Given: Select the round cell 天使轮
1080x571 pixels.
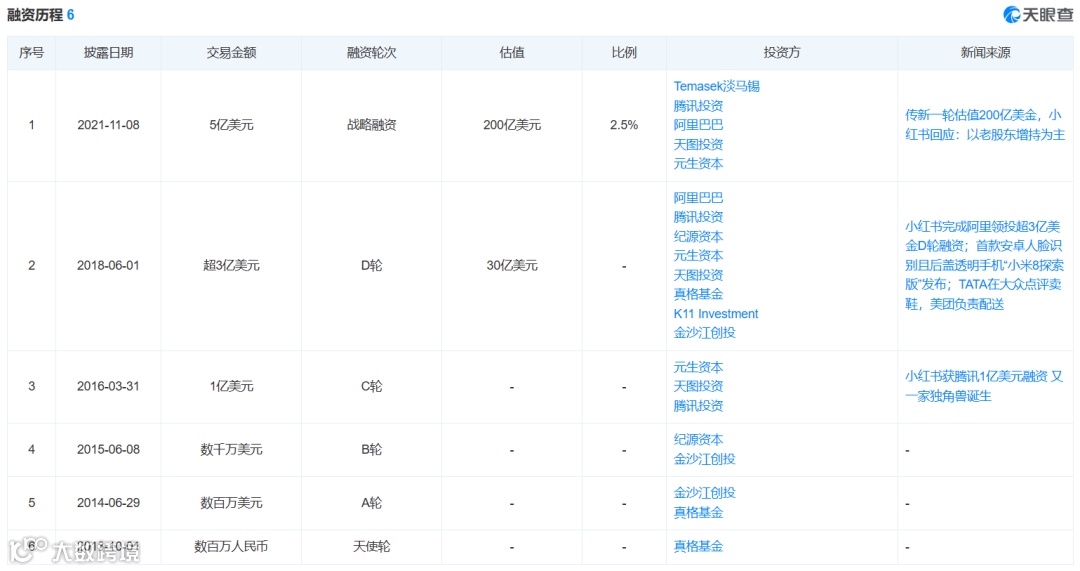Looking at the screenshot, I should coord(371,546).
